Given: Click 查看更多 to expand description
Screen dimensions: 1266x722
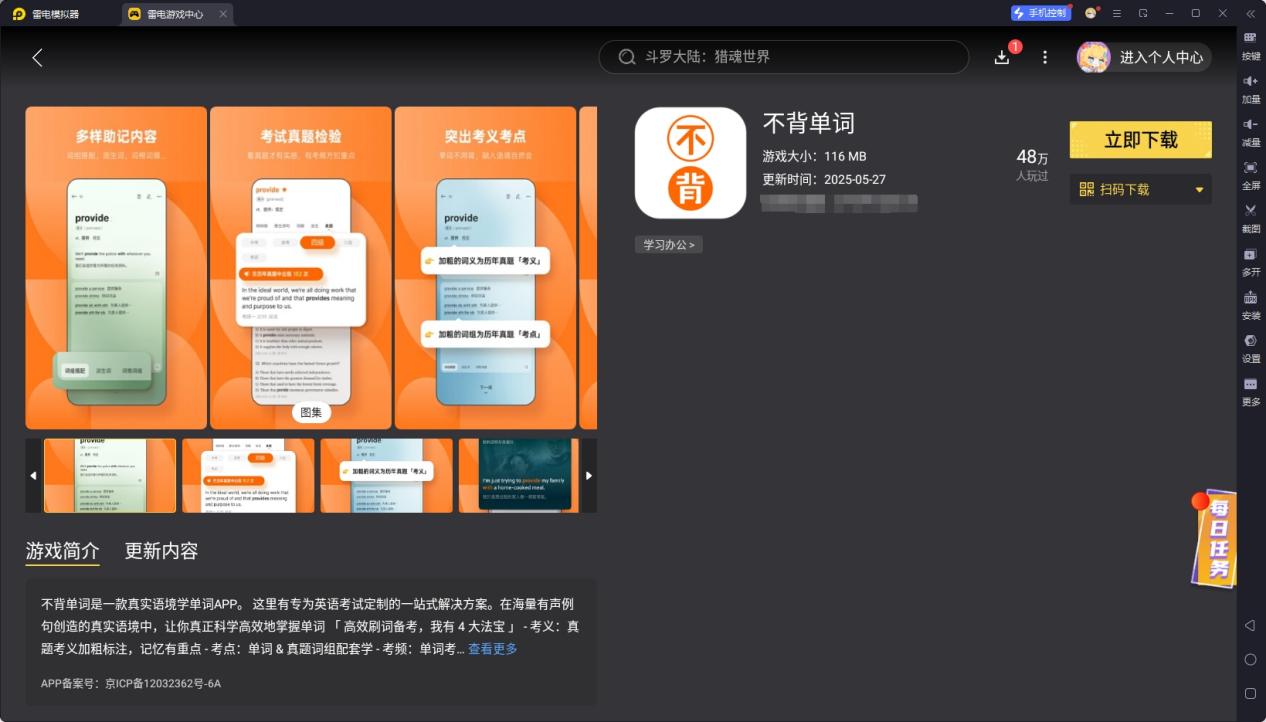Looking at the screenshot, I should (x=493, y=649).
